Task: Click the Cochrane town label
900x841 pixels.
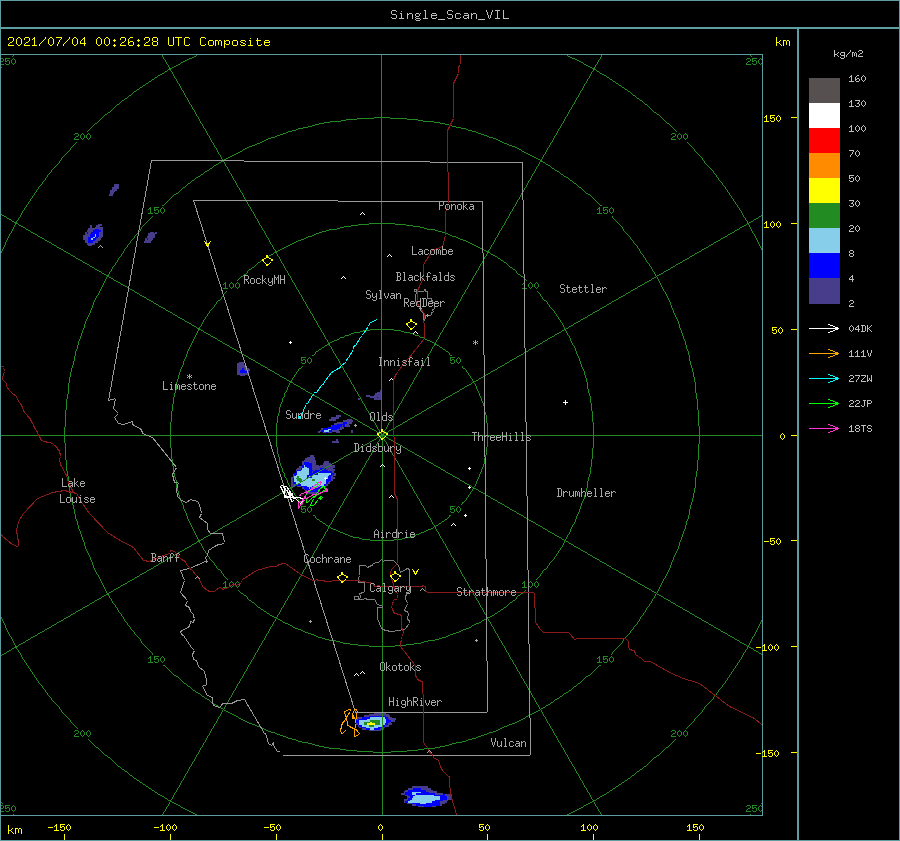Action: coord(327,559)
